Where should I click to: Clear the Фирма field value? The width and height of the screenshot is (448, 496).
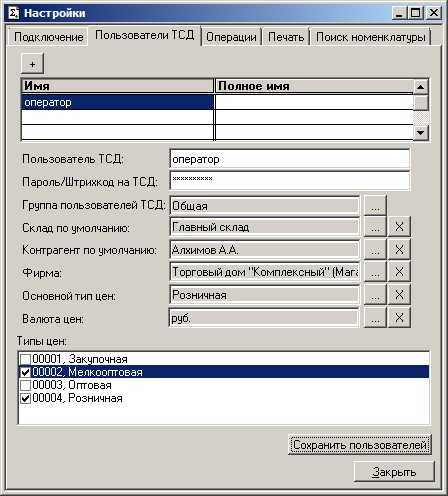pyautogui.click(x=399, y=272)
